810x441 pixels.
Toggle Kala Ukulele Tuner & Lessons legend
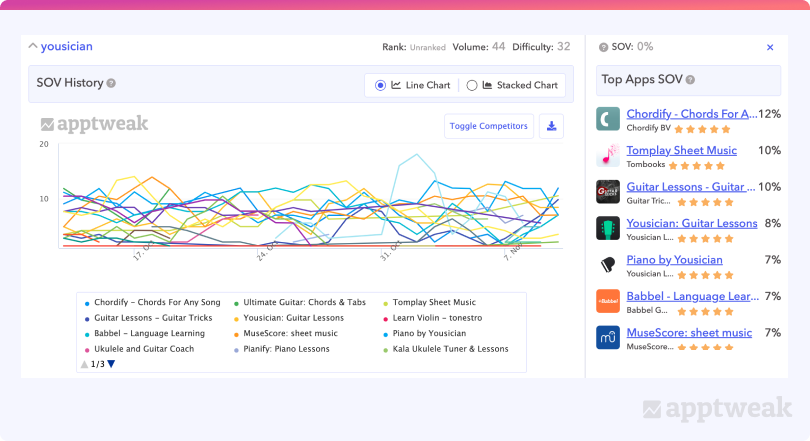[x=446, y=349]
